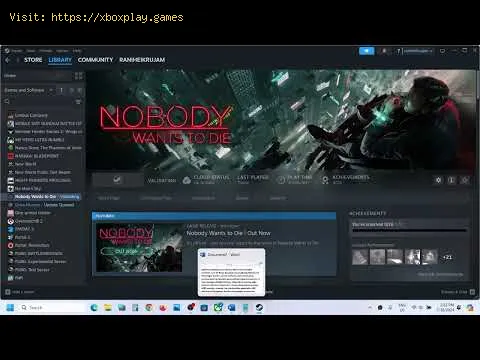The height and width of the screenshot is (360, 480).
Task: Click Windows Start button
Action: pos(10,308)
